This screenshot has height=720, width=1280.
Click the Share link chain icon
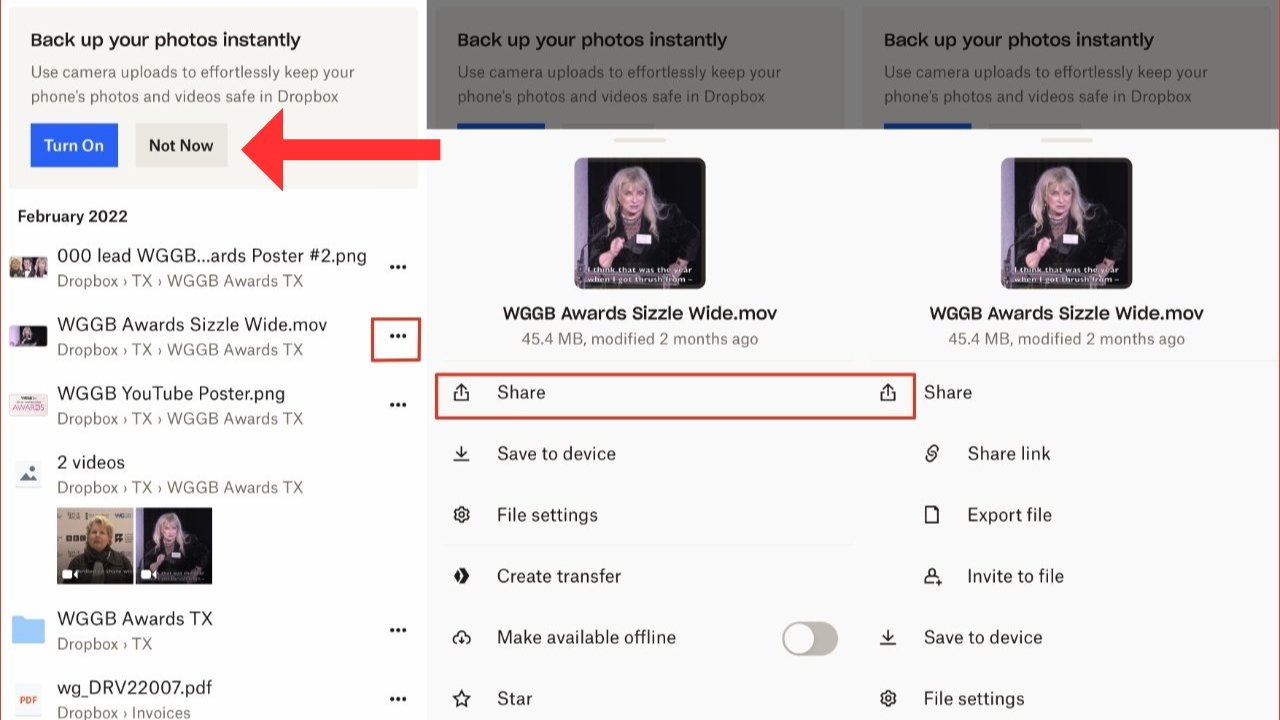[932, 454]
